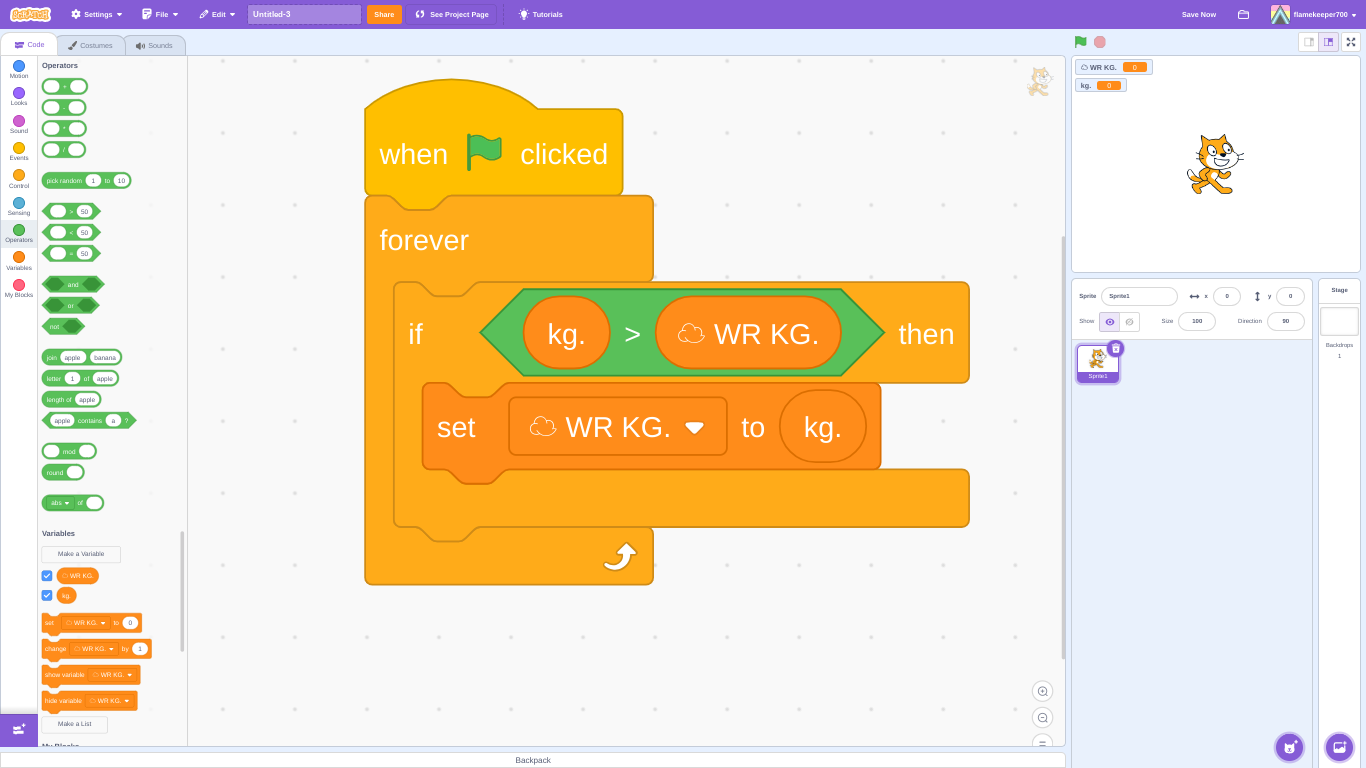This screenshot has width=1366, height=768.
Task: Hide the sprite with crossed-eye button
Action: 1129,322
